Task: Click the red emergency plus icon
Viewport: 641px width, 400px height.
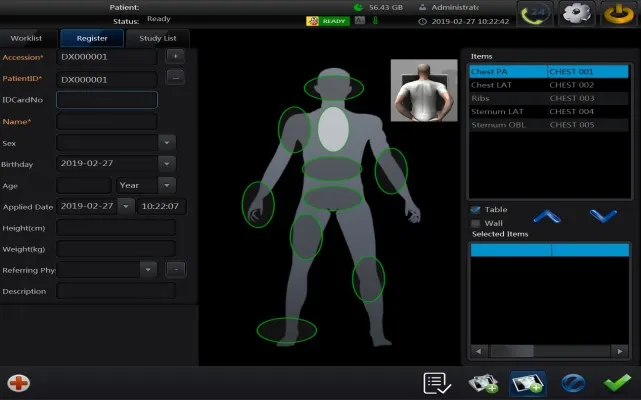Action: (18, 382)
